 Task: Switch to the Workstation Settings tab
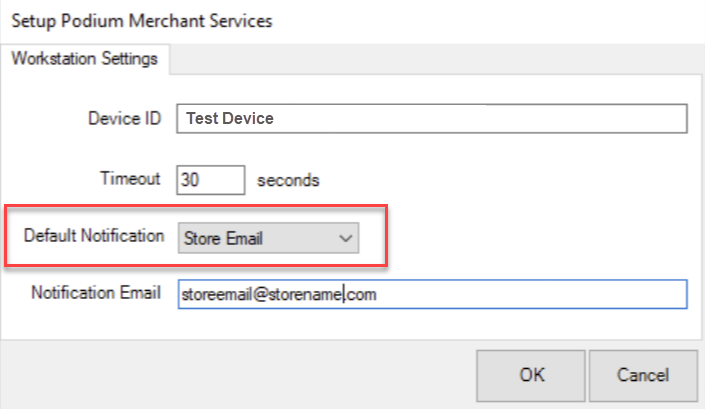[x=84, y=59]
